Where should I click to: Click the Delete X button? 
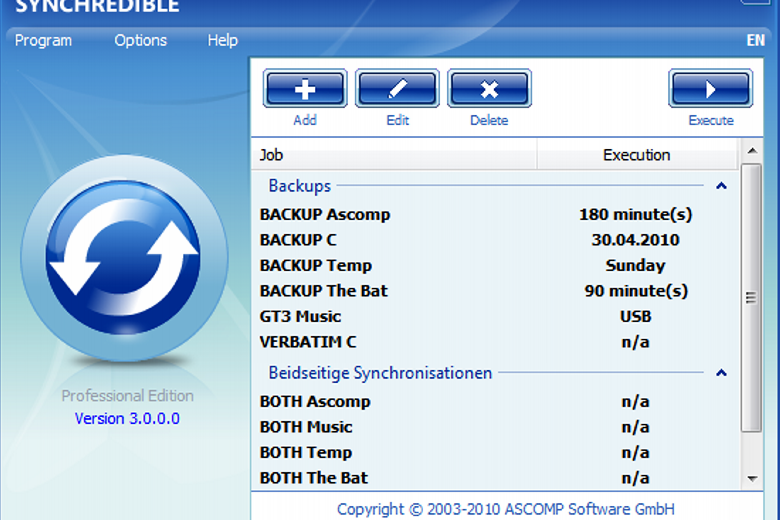pyautogui.click(x=489, y=89)
